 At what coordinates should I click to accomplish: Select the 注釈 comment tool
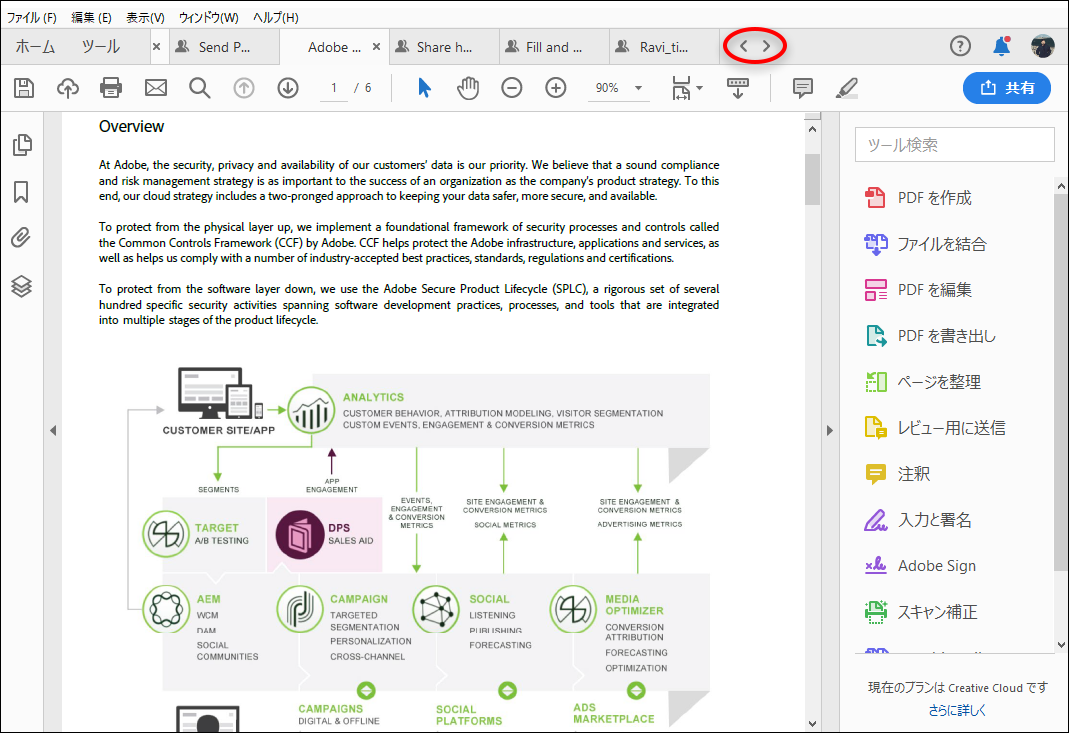tap(897, 474)
